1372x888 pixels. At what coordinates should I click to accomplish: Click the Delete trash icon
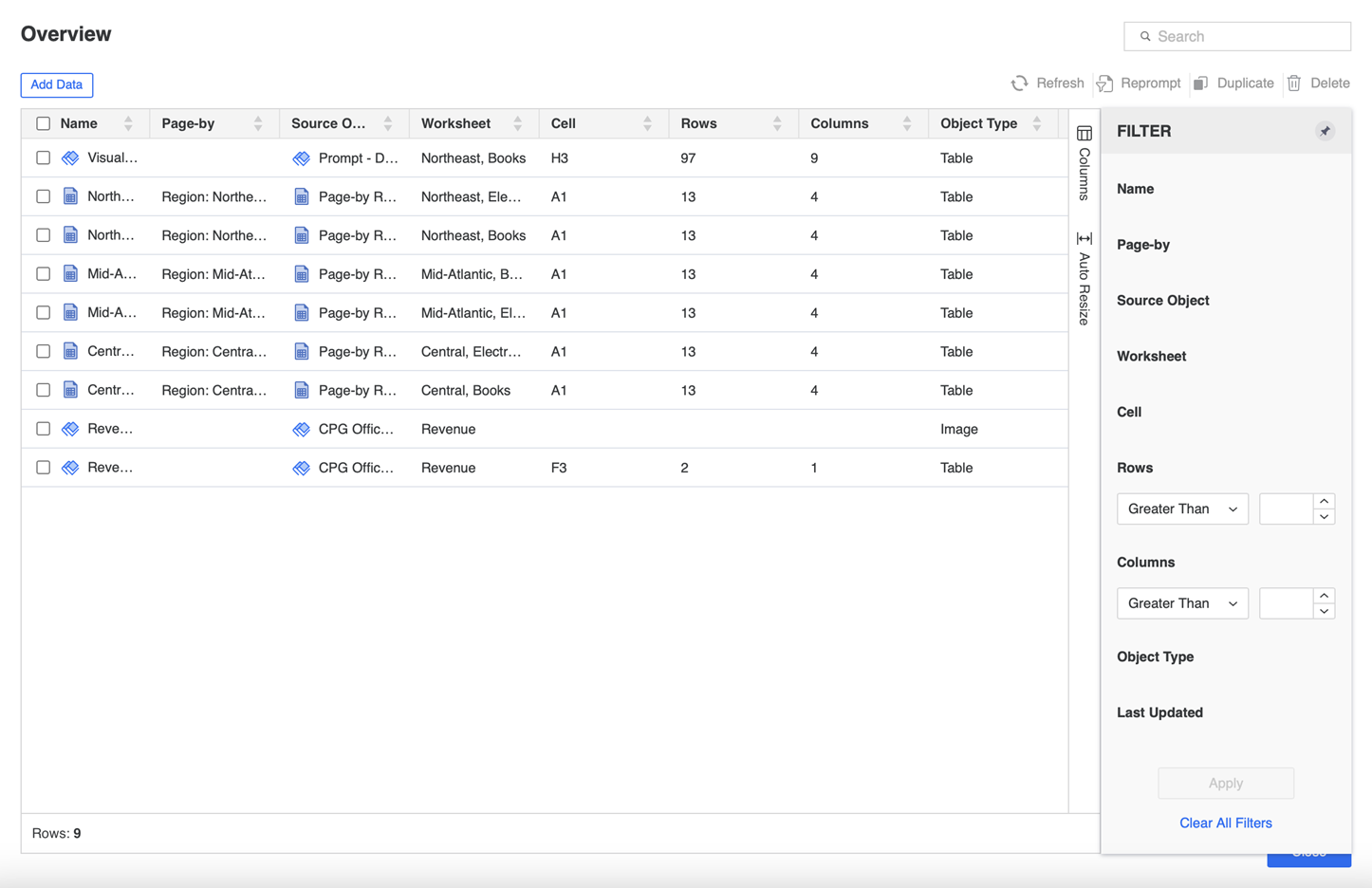click(1294, 83)
